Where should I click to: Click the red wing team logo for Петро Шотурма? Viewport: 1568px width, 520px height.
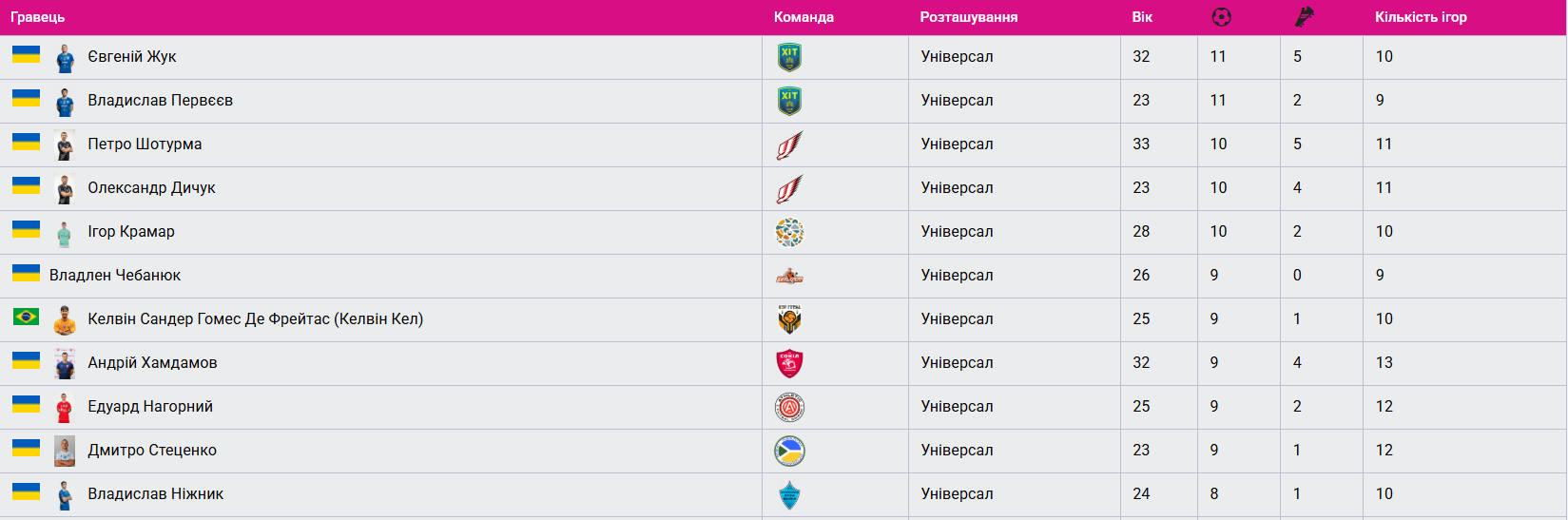[789, 144]
